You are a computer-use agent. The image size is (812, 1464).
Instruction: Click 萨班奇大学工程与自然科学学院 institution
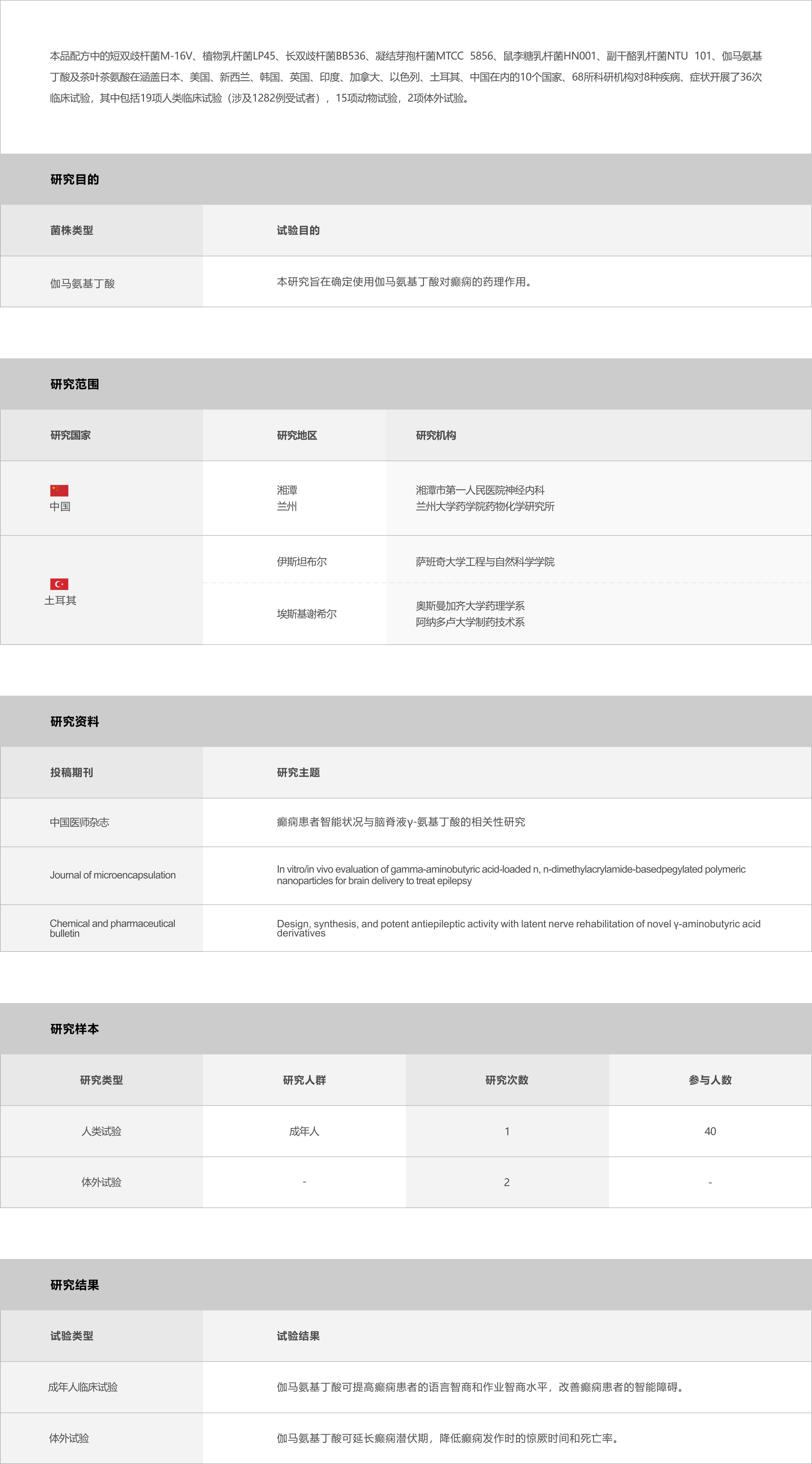pos(485,562)
